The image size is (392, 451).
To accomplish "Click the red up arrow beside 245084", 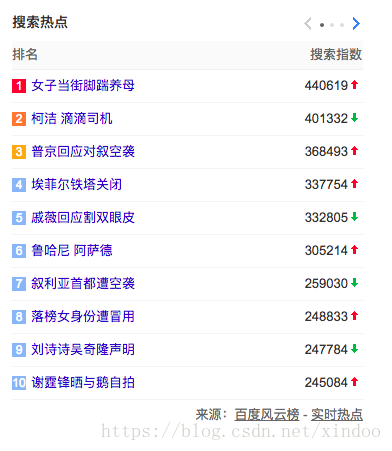I will click(355, 382).
